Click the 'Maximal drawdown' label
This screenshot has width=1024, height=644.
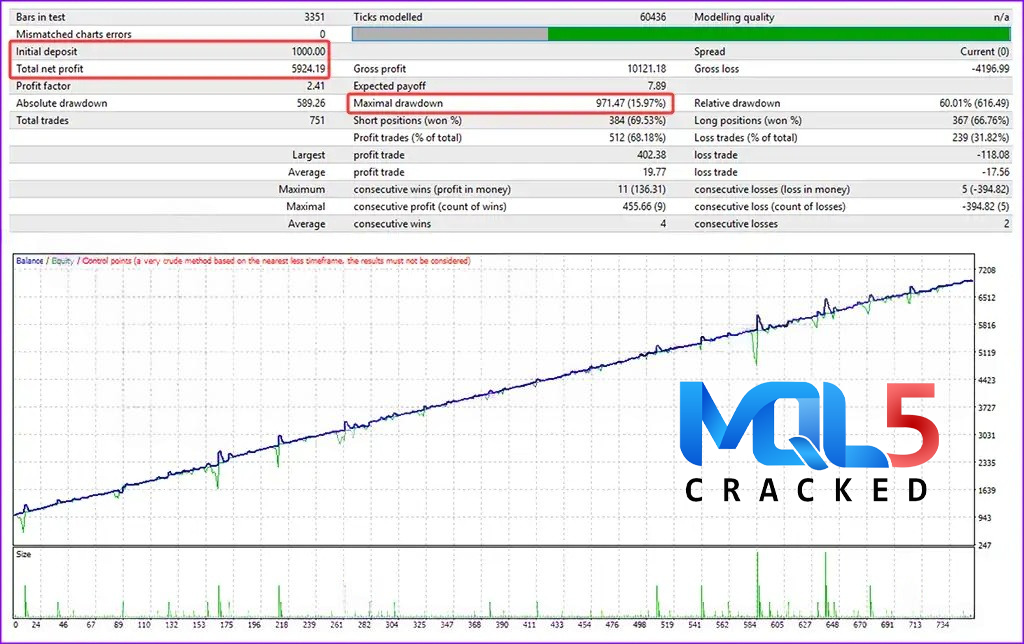[398, 103]
